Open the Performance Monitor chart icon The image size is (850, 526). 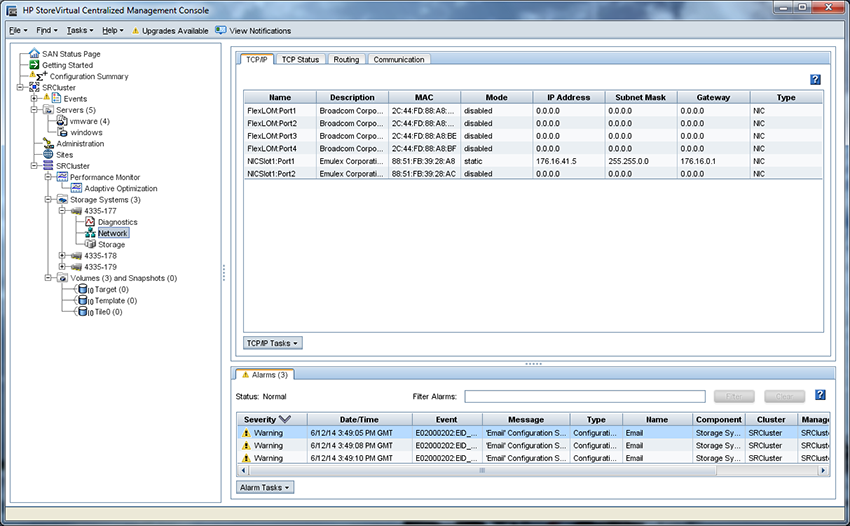[x=62, y=177]
